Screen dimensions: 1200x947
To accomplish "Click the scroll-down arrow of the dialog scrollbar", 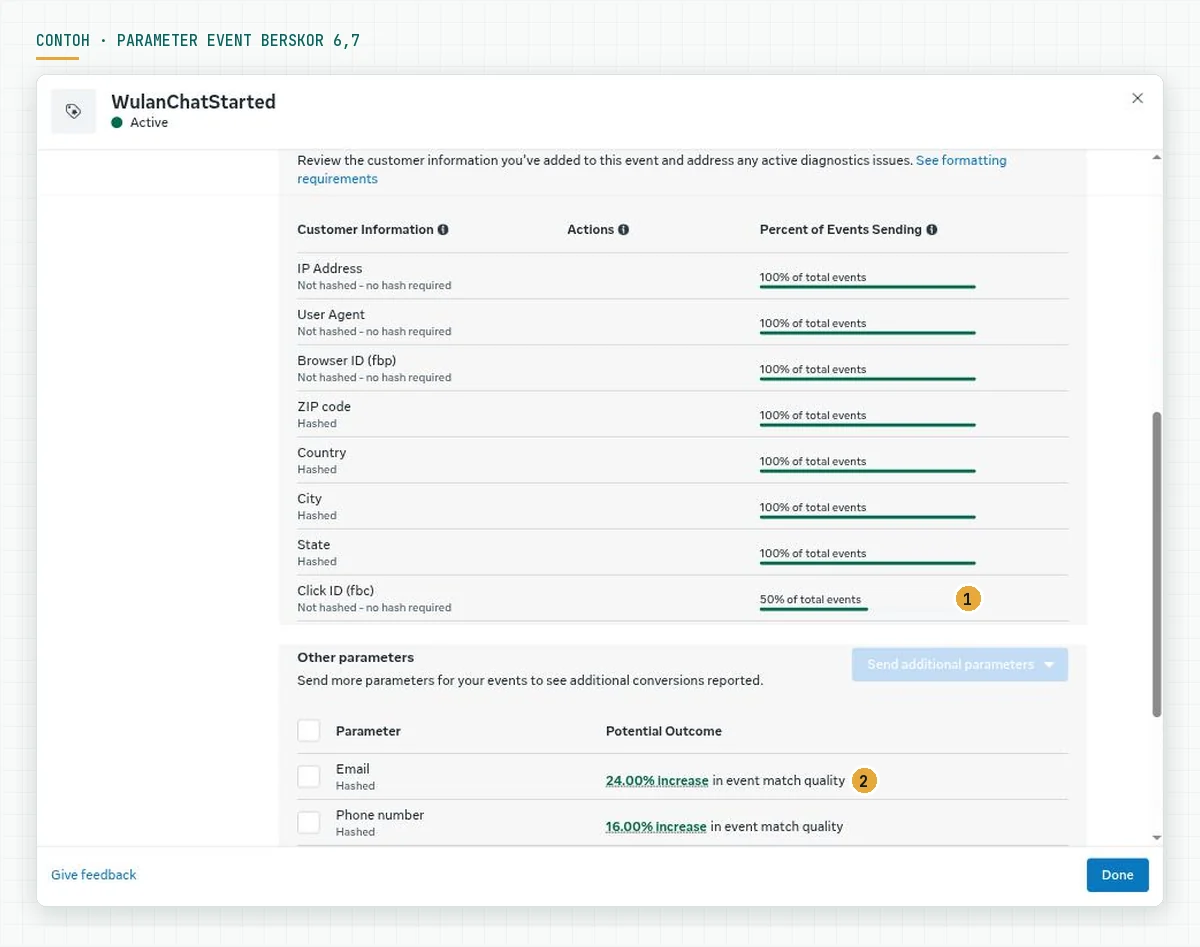I will tap(1157, 837).
